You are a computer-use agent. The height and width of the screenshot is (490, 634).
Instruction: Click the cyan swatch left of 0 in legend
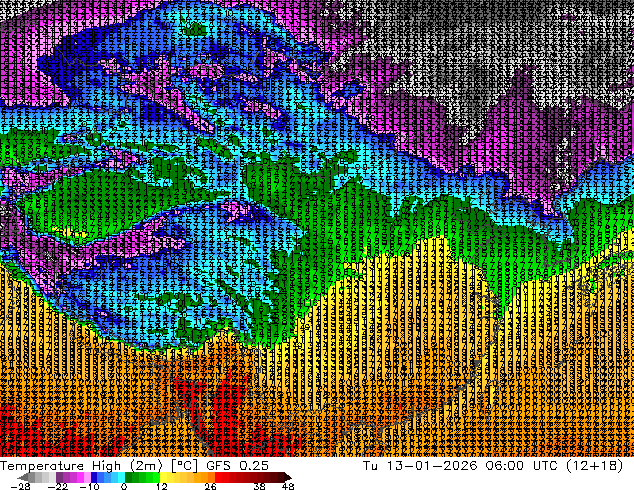(122, 477)
